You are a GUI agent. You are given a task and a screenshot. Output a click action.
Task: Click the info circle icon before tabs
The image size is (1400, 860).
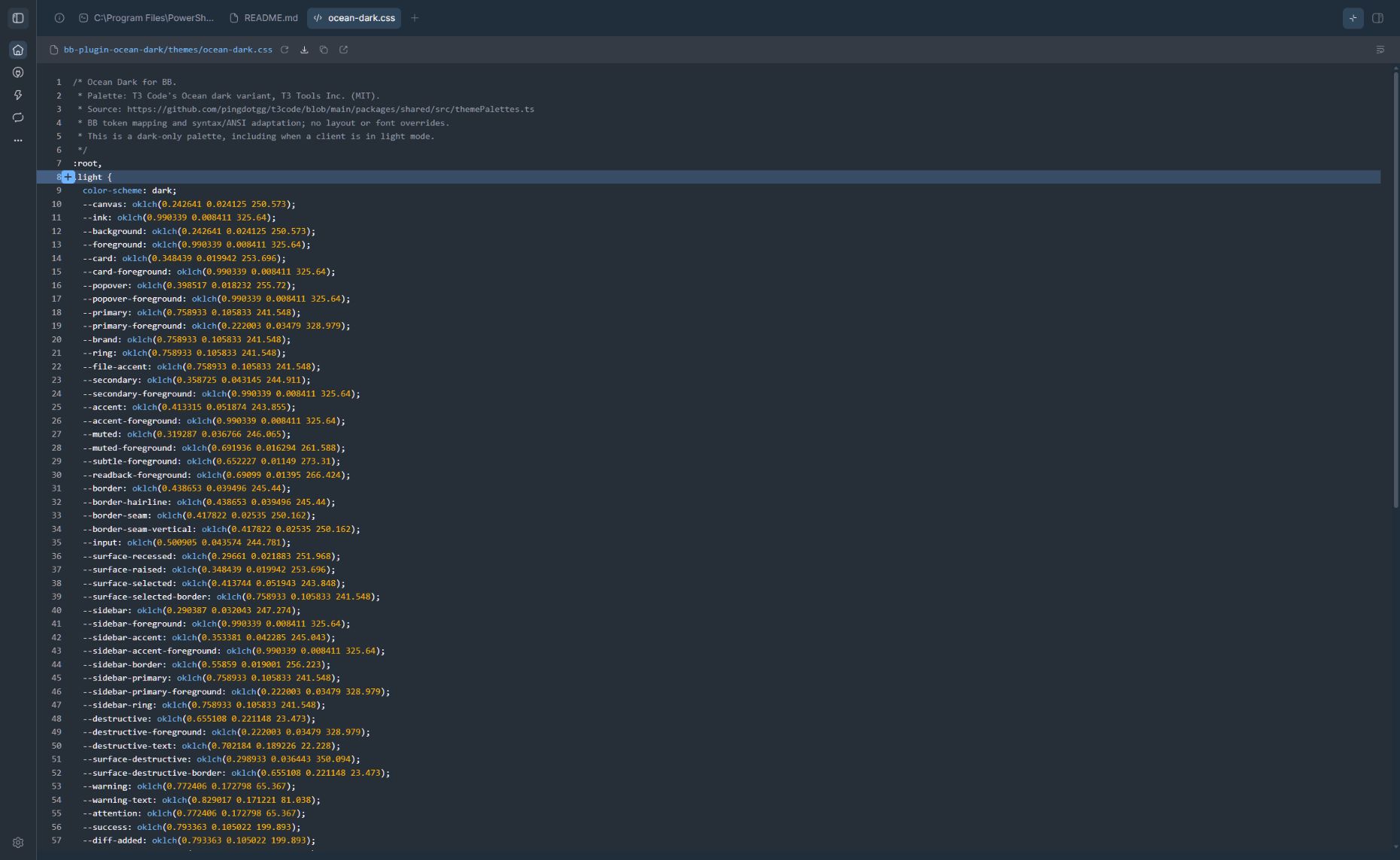click(x=59, y=18)
